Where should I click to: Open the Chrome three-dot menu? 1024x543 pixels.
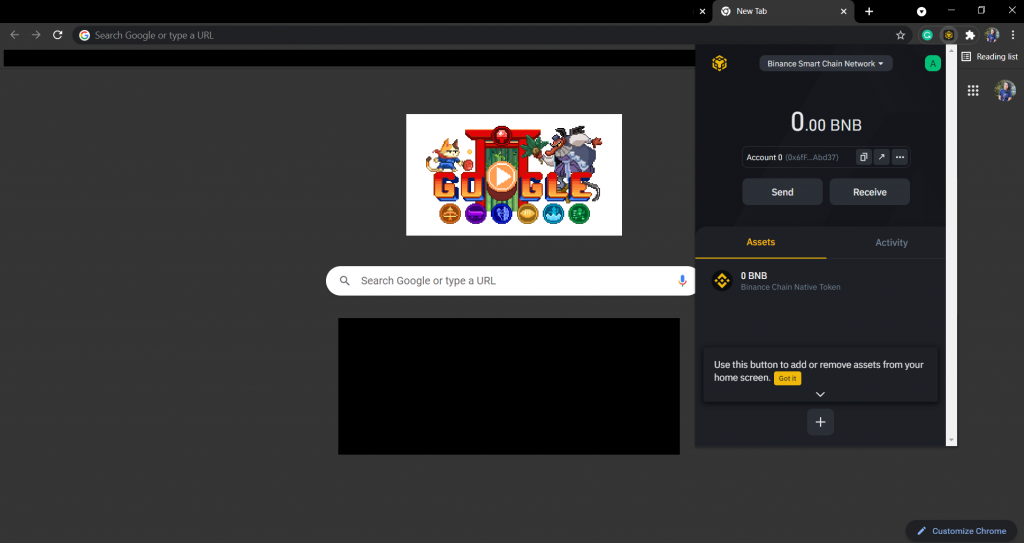1013,35
